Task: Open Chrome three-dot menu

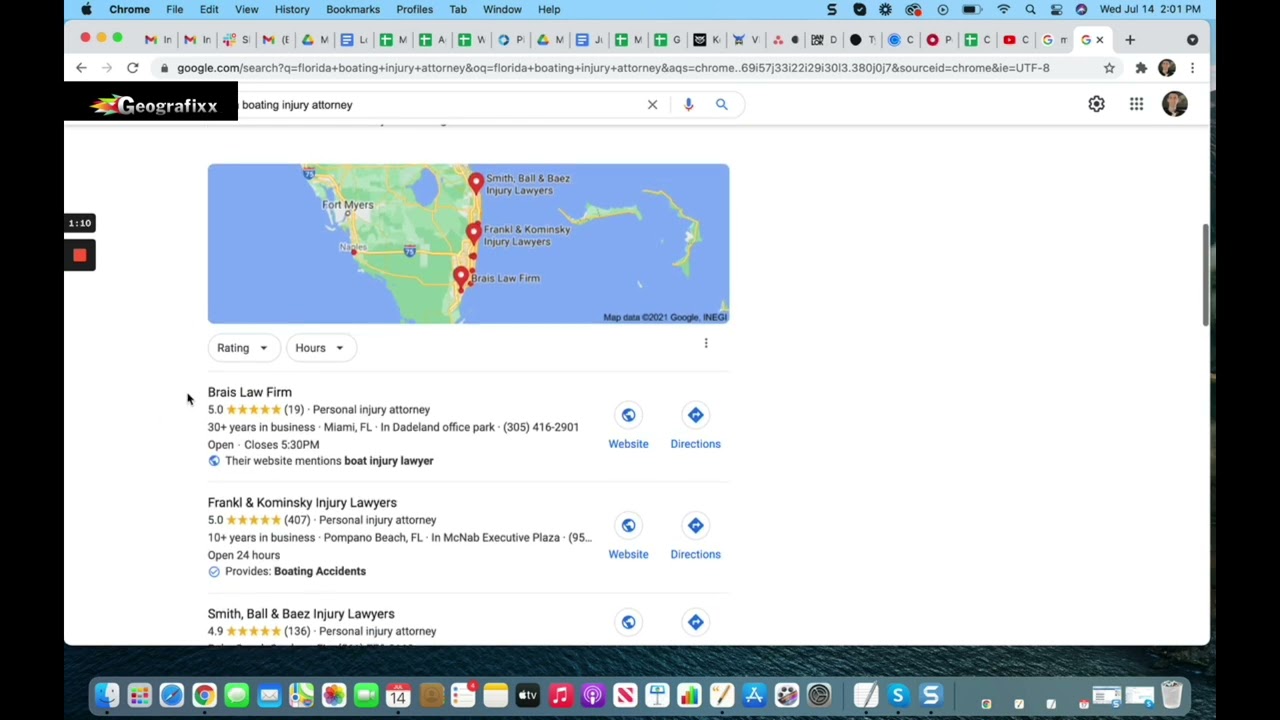Action: (1192, 68)
